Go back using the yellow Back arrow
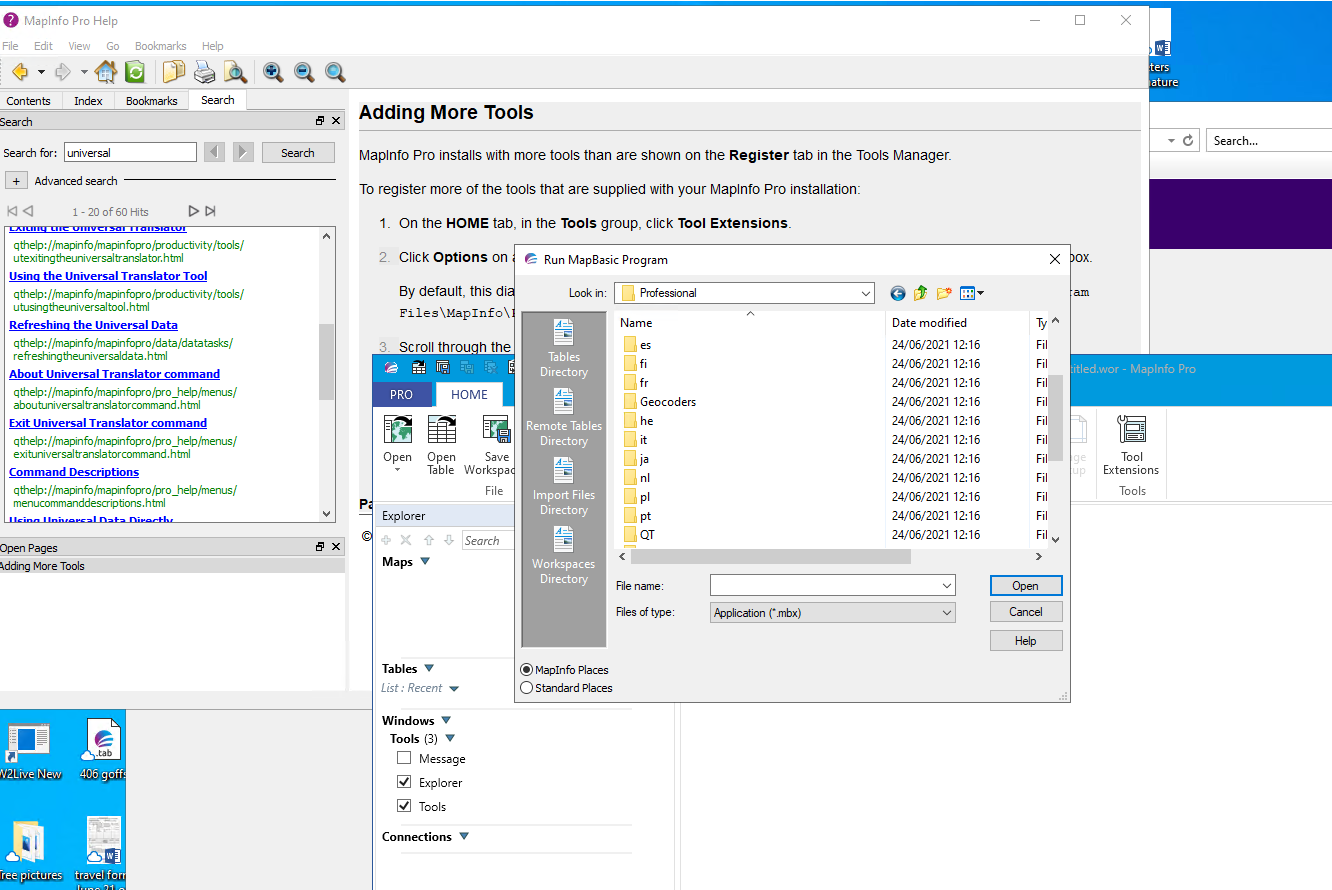Screen dimensions: 1332x890 (x=20, y=72)
